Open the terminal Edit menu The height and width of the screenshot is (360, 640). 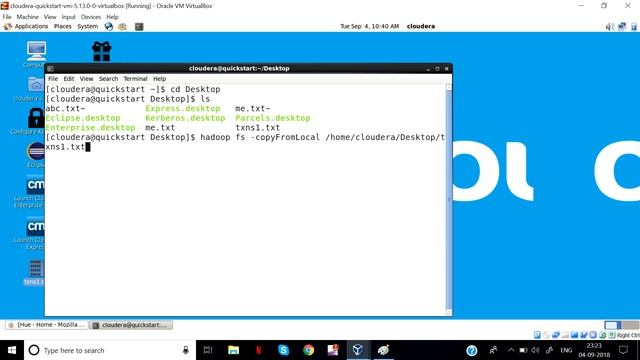(69, 79)
